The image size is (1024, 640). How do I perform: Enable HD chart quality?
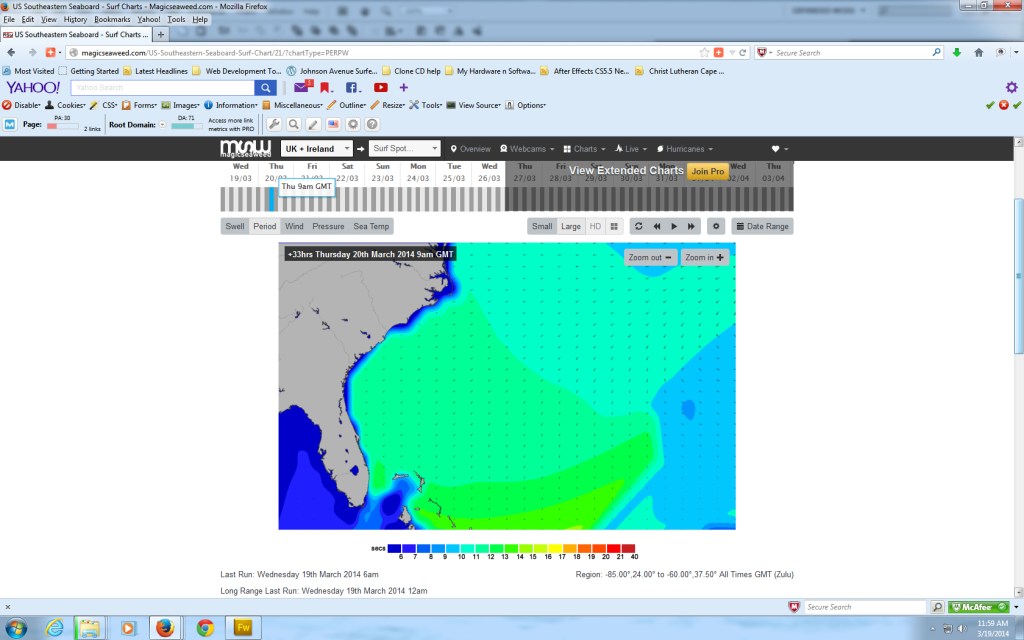pyautogui.click(x=595, y=226)
